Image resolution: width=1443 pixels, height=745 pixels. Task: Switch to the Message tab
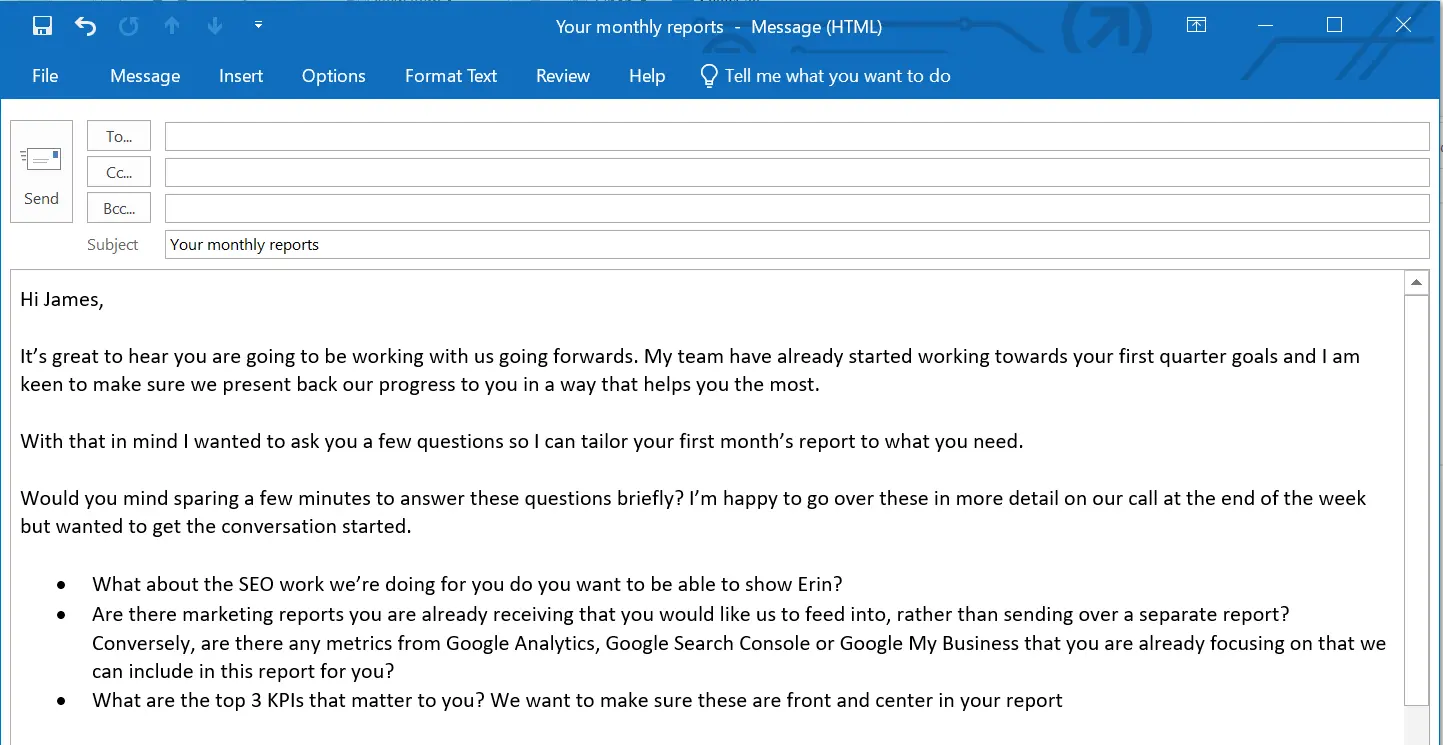(x=144, y=75)
